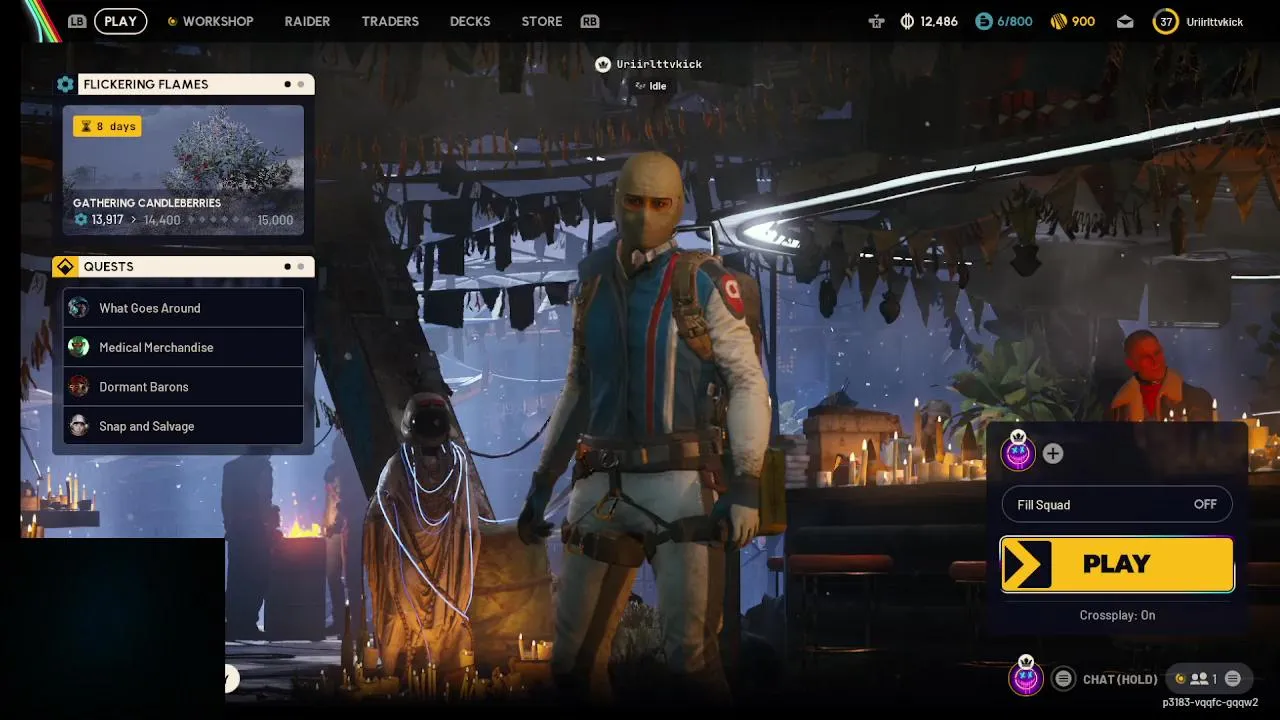
Task: Click the LB bumper navigation icon
Action: point(77,21)
